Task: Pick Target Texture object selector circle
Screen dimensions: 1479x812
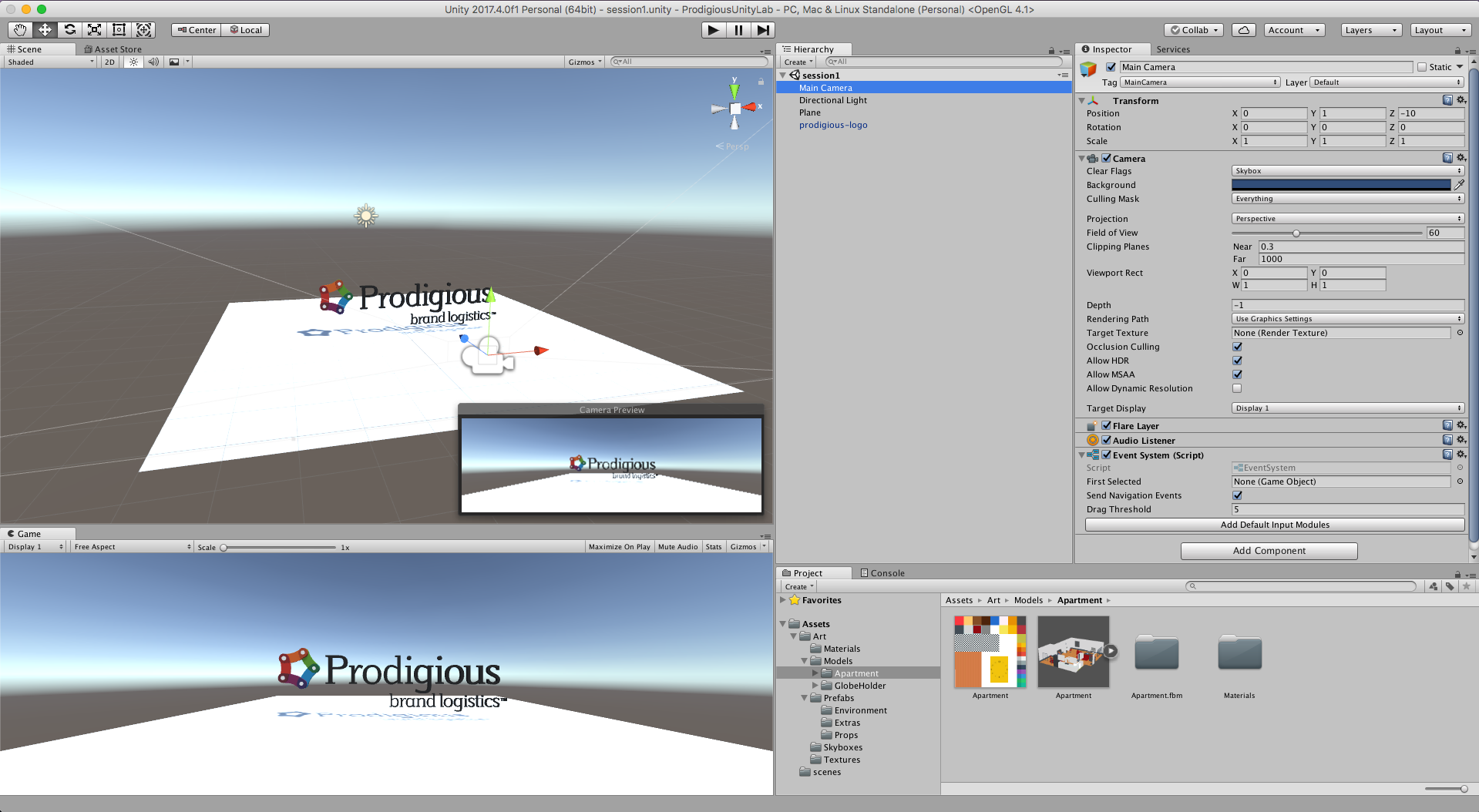Action: click(x=1460, y=333)
